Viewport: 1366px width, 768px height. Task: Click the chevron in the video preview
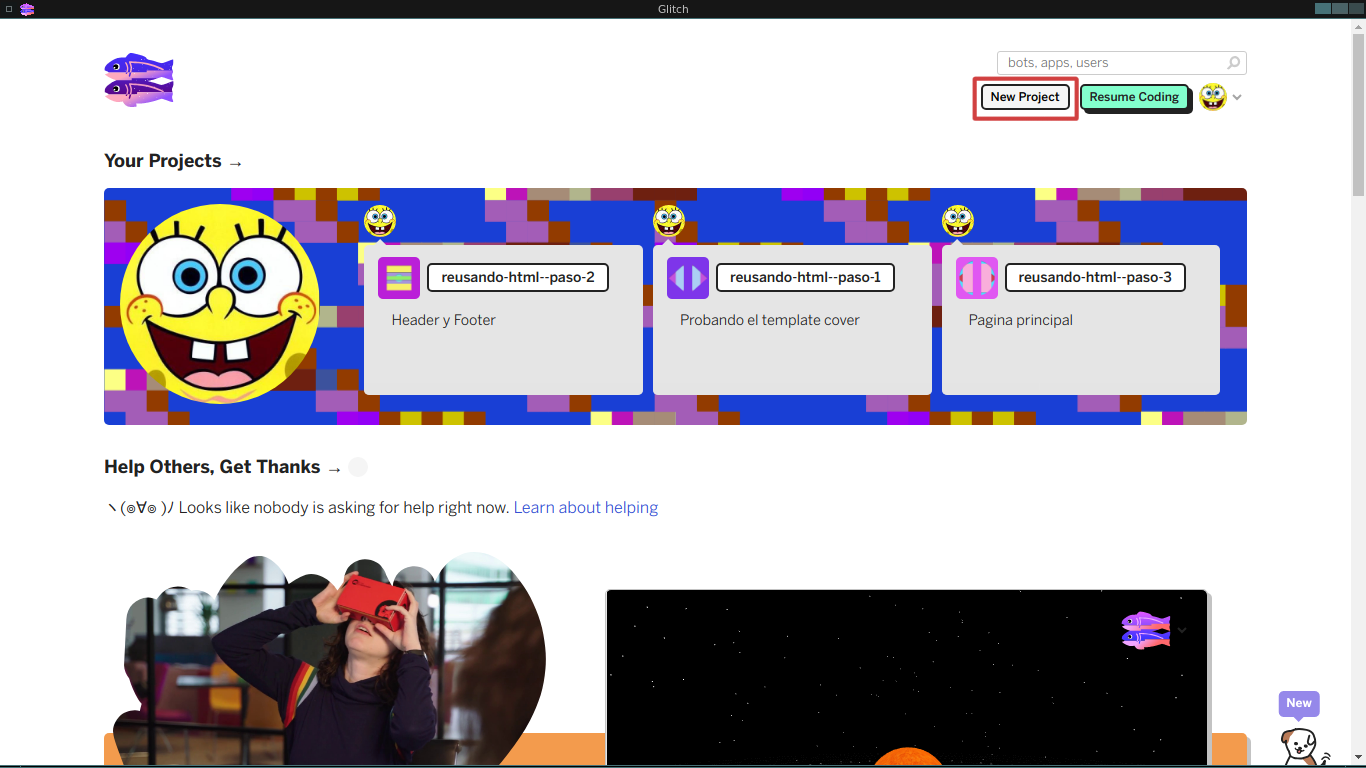coord(1182,630)
